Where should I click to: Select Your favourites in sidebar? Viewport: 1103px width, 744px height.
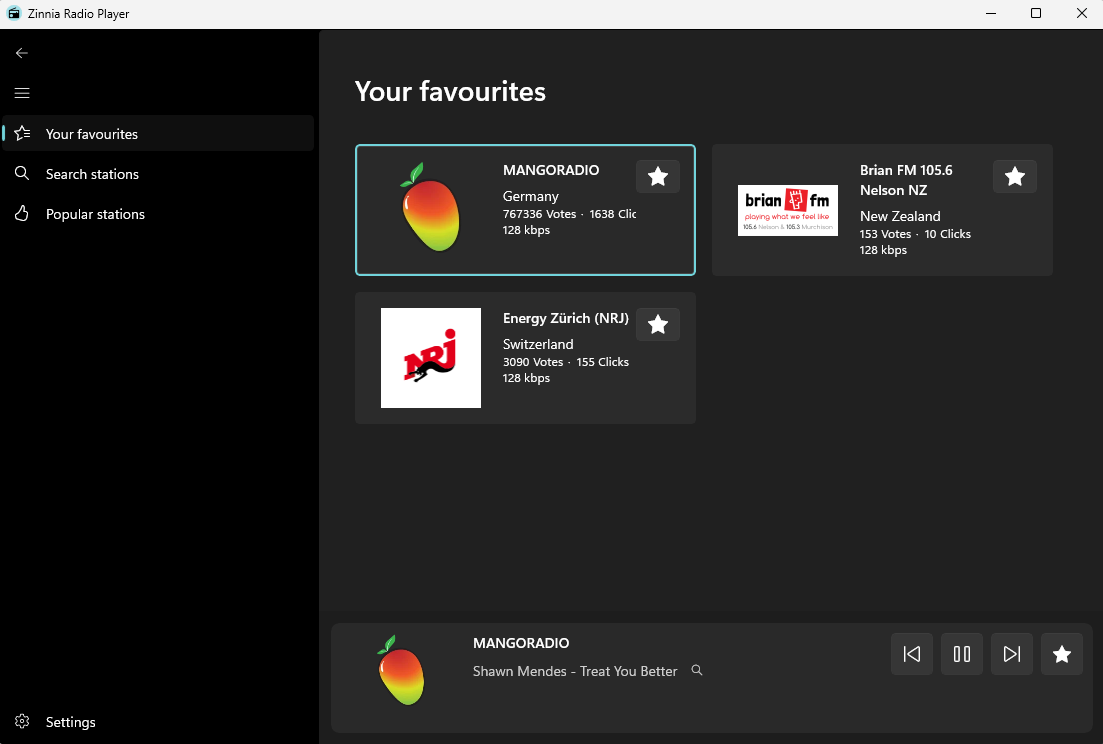pos(92,134)
